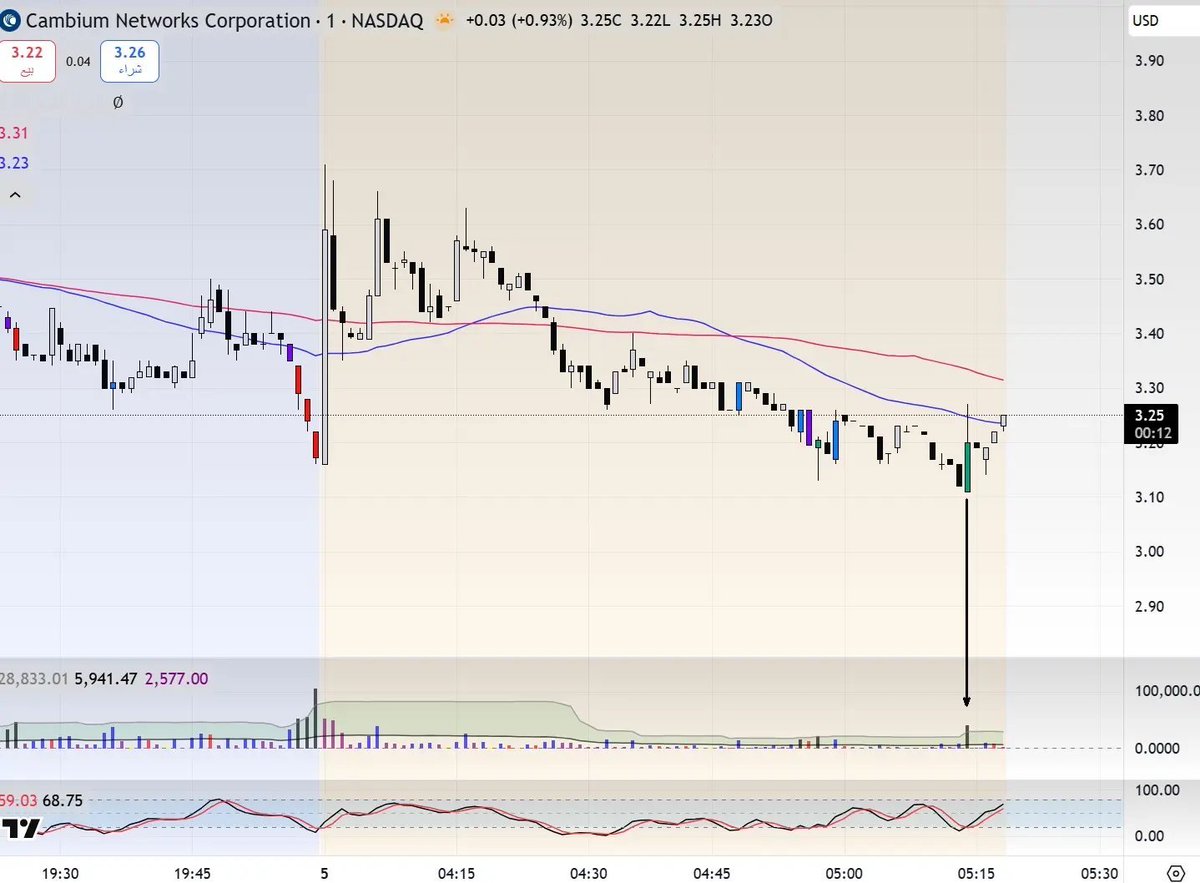The height and width of the screenshot is (883, 1200).
Task: Collapse the indicator legend with the chevron
Action: coord(14,196)
